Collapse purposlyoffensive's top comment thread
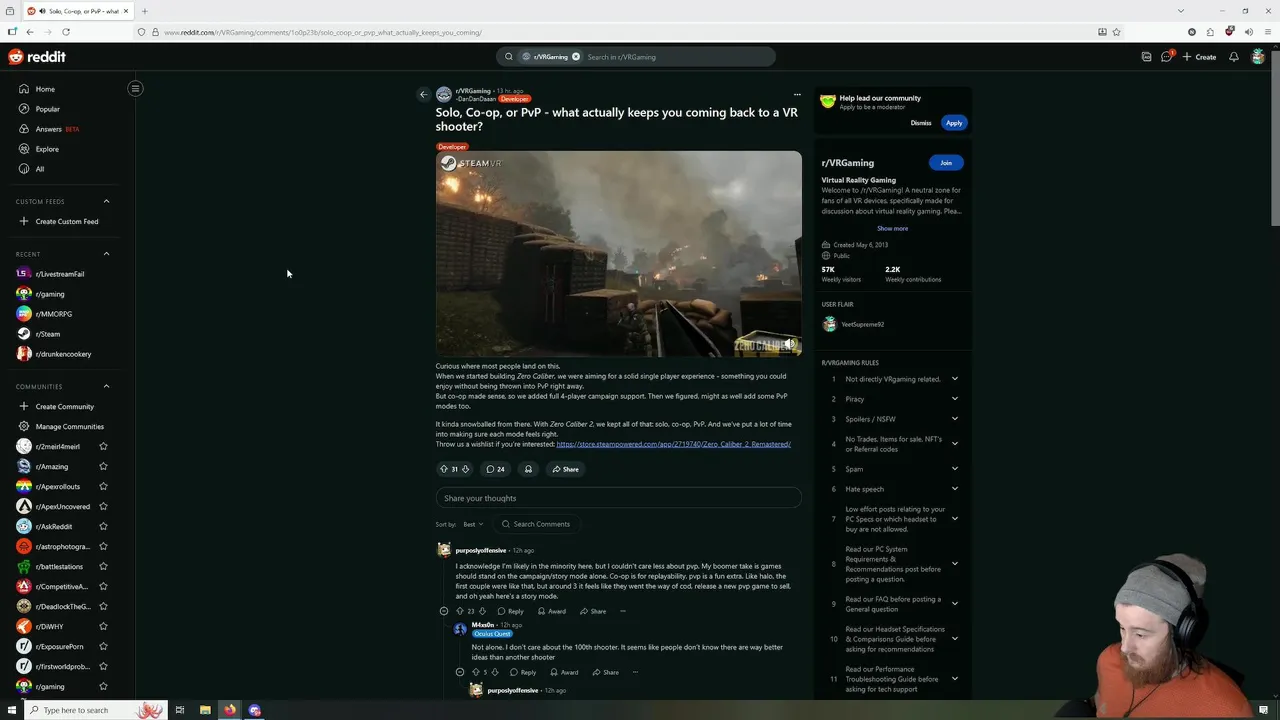This screenshot has width=1280, height=720. pos(444,611)
